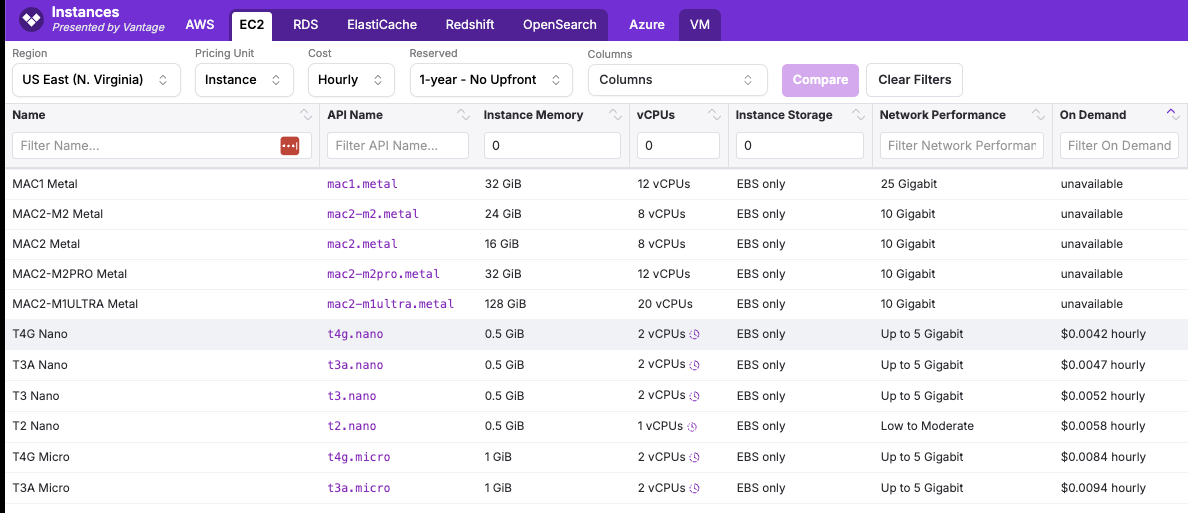Screen dimensions: 1188x513
Task: Switch to the Azure tab
Action: click(647, 24)
